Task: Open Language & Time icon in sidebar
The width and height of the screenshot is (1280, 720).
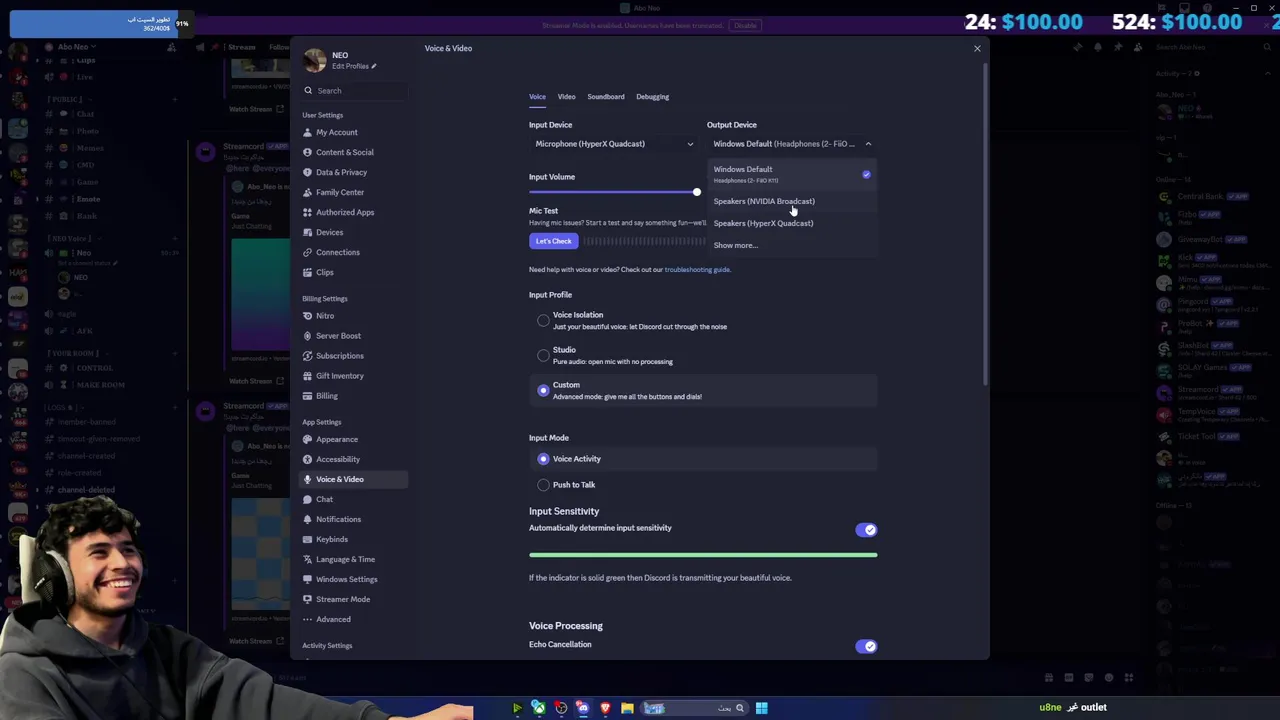Action: 308,559
